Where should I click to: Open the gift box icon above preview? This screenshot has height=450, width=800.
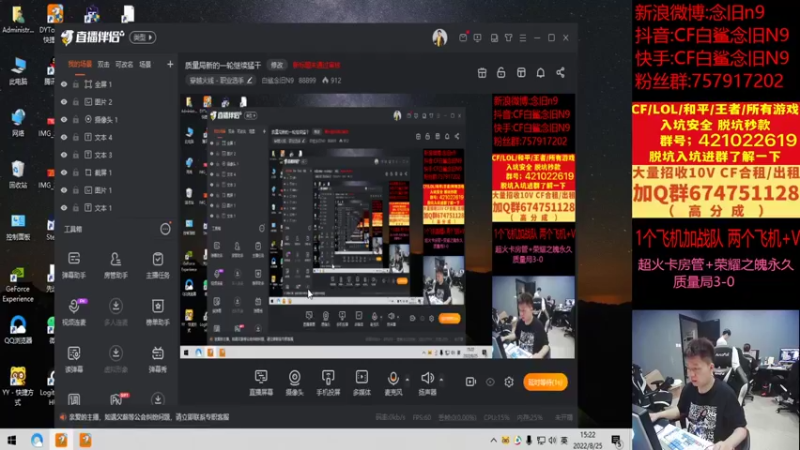pyautogui.click(x=482, y=72)
